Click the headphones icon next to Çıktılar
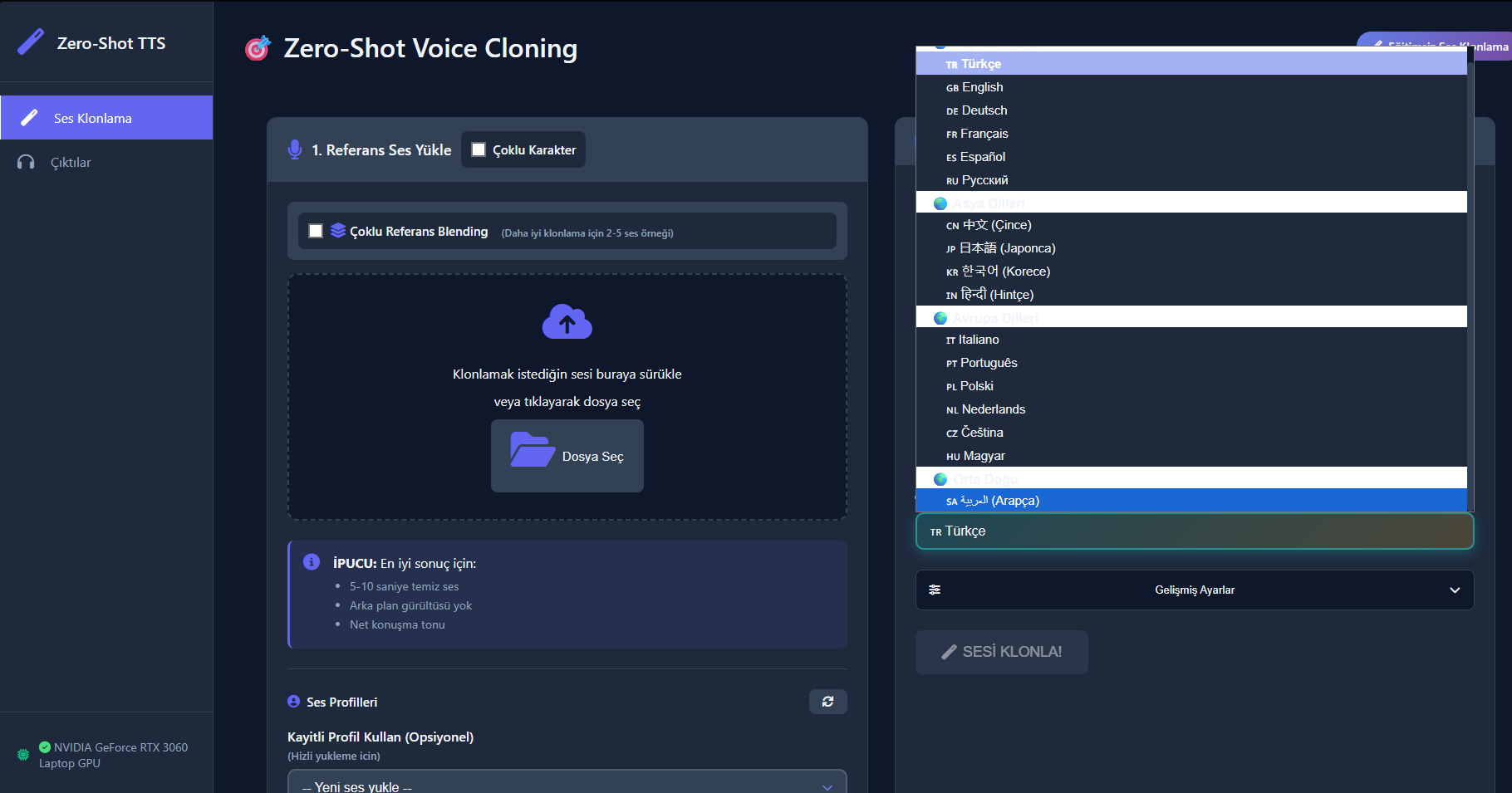This screenshot has height=793, width=1512. point(27,162)
